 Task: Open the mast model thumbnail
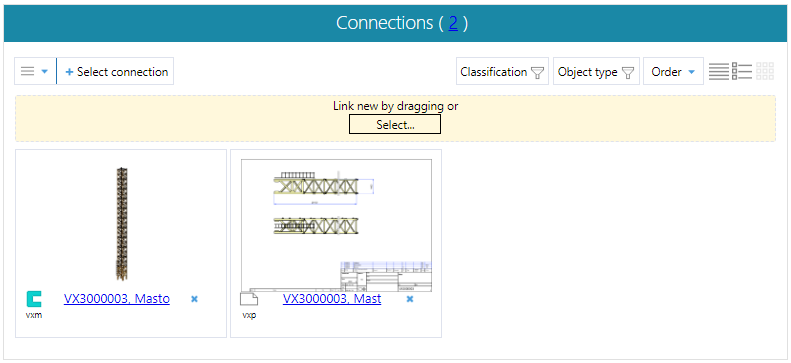pos(121,223)
